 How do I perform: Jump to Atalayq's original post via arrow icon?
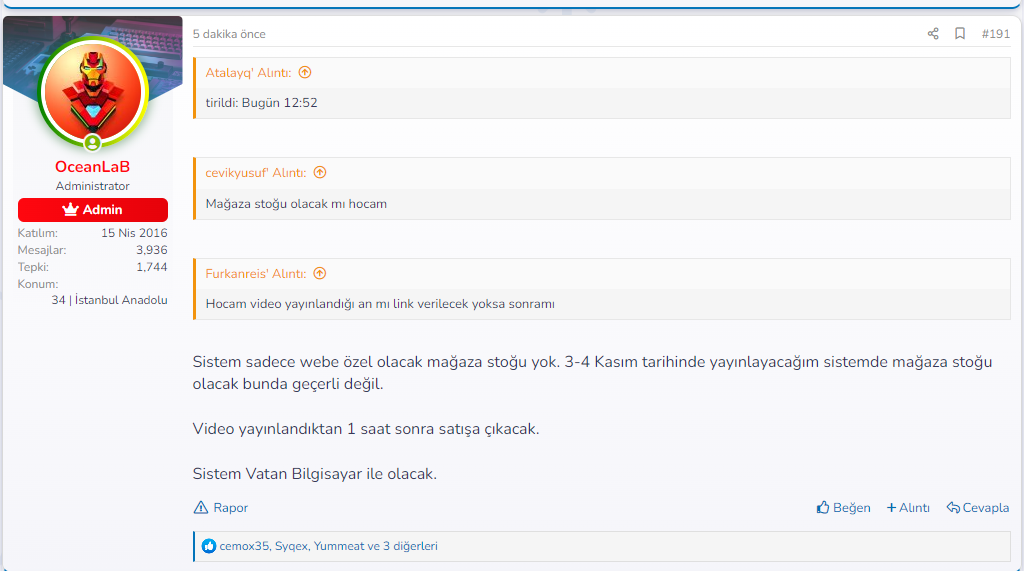tap(305, 73)
